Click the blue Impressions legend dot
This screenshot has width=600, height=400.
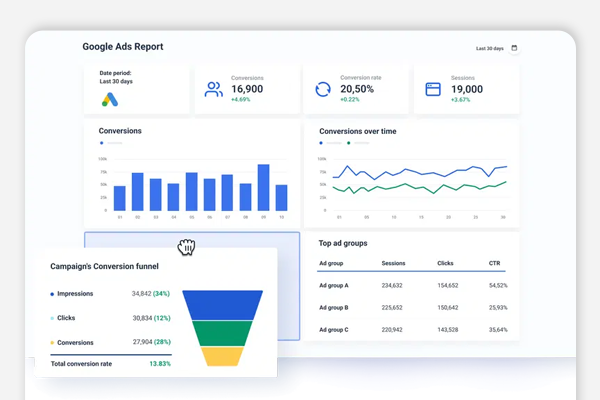pyautogui.click(x=51, y=294)
